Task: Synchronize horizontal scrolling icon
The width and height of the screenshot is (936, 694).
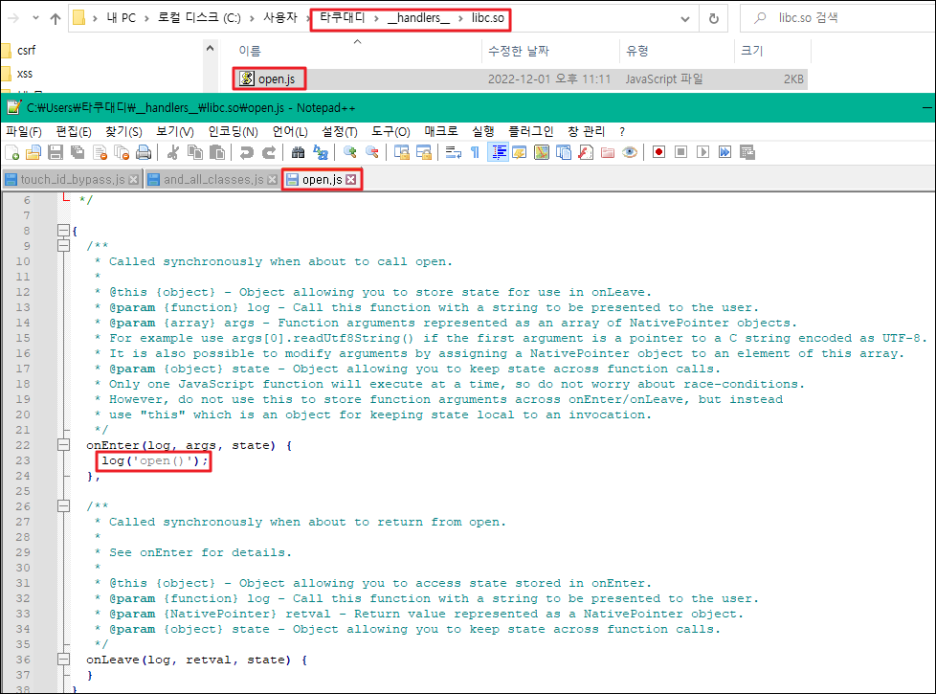Action: [x=424, y=153]
